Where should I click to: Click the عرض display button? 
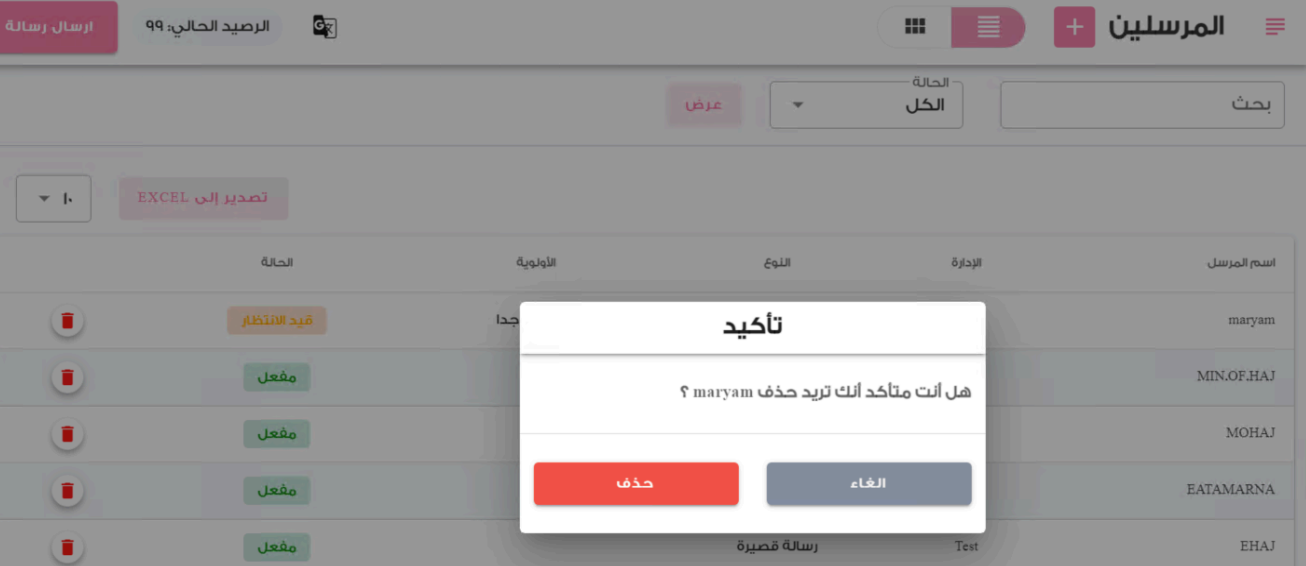click(705, 105)
